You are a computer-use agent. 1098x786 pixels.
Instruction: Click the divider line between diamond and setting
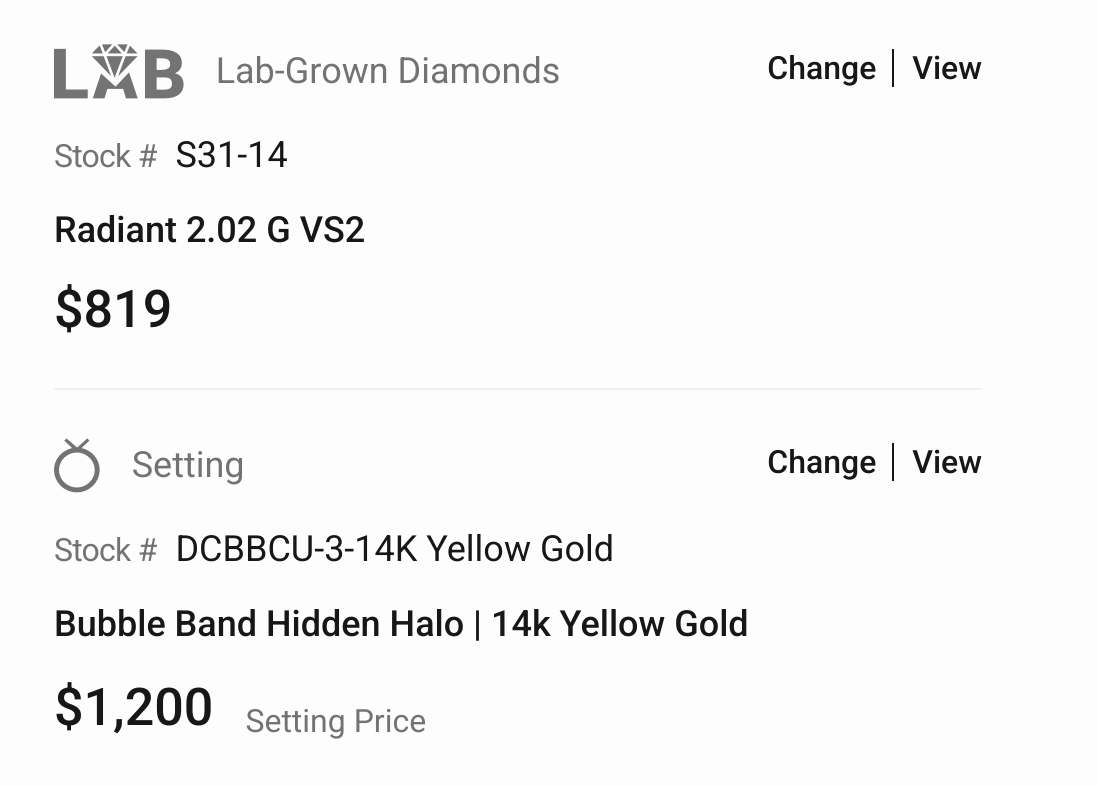518,388
